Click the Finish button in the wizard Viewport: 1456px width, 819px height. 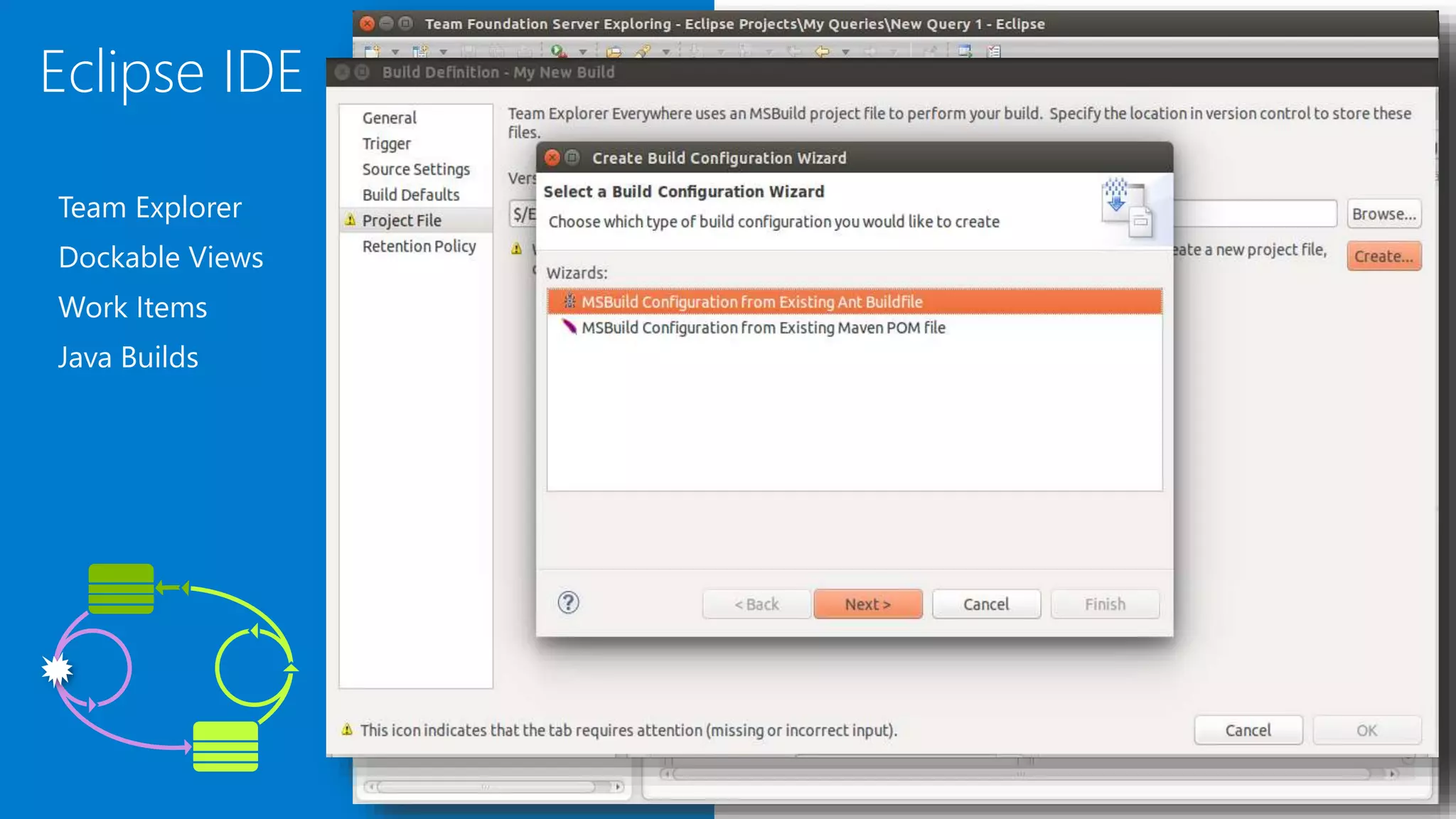point(1105,604)
